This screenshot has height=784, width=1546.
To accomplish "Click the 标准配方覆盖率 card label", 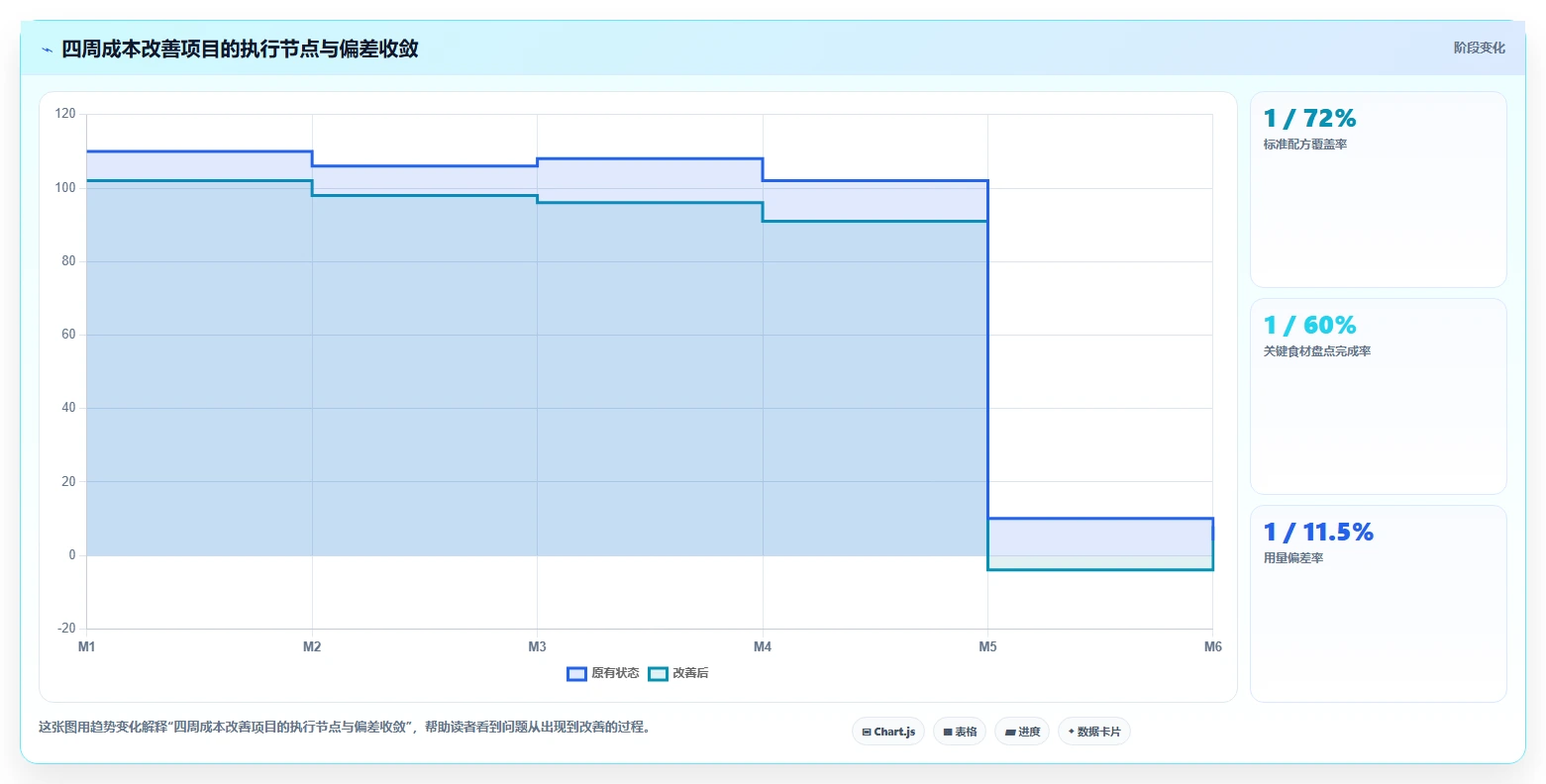I will (1305, 145).
